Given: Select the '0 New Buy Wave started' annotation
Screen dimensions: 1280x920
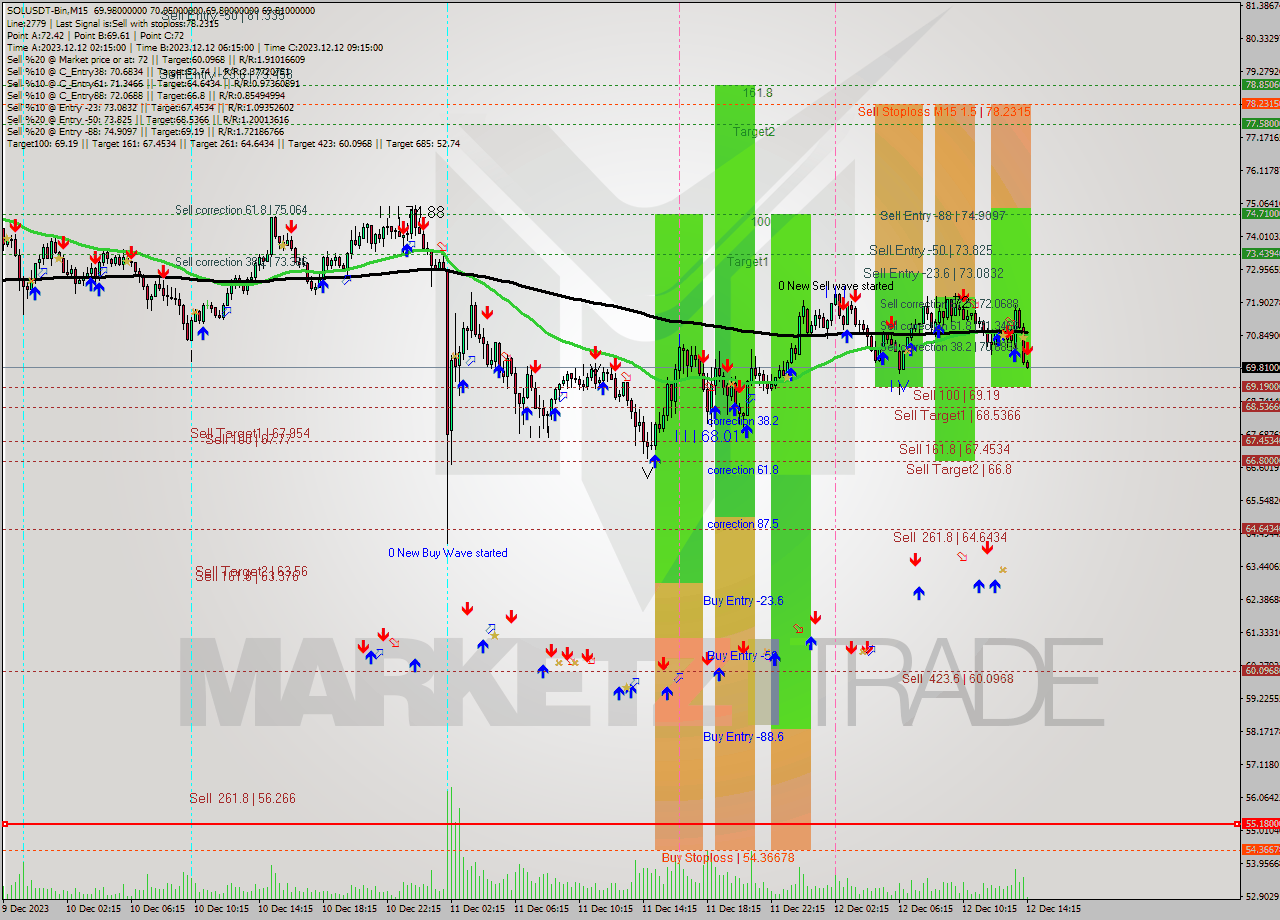Looking at the screenshot, I should point(448,553).
